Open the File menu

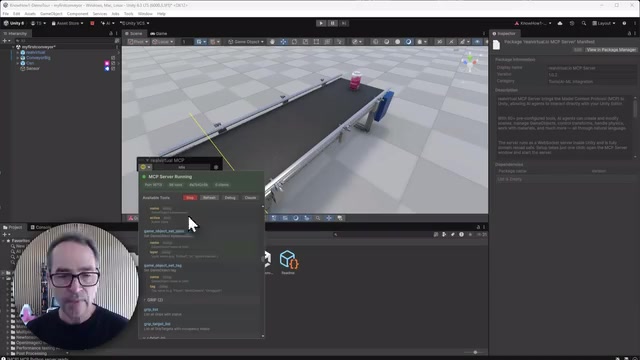[x=6, y=14]
